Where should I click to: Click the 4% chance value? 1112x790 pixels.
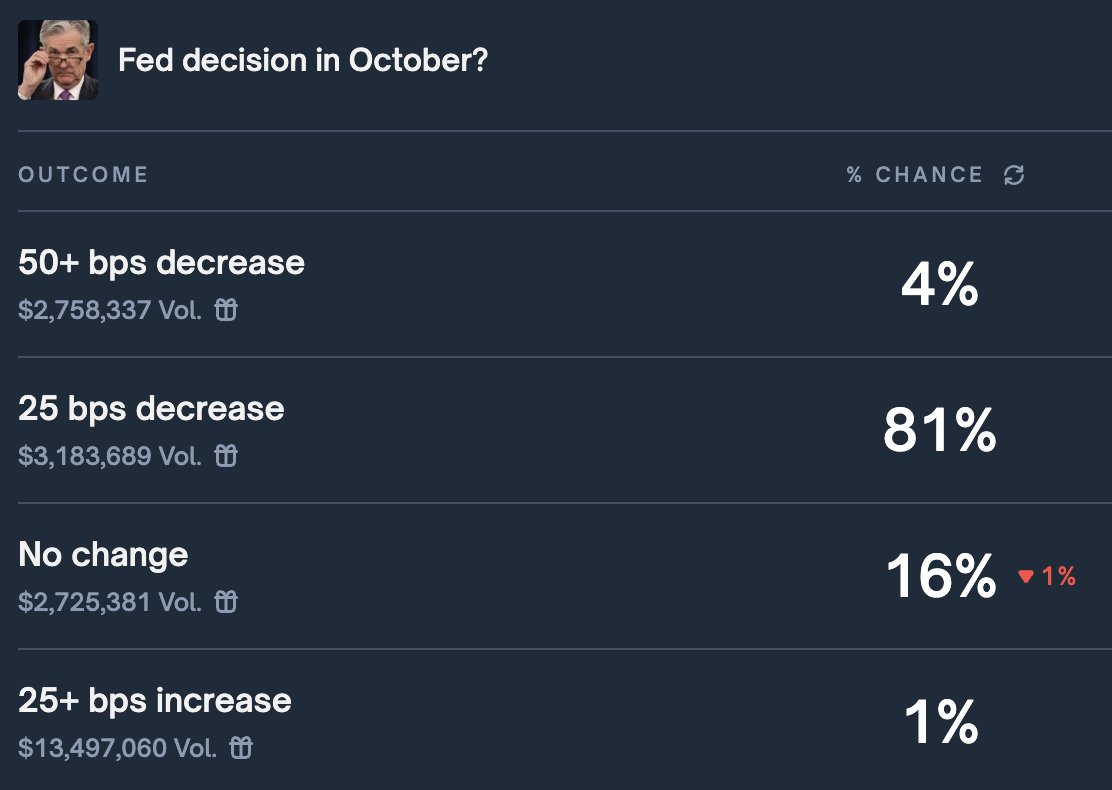[940, 284]
